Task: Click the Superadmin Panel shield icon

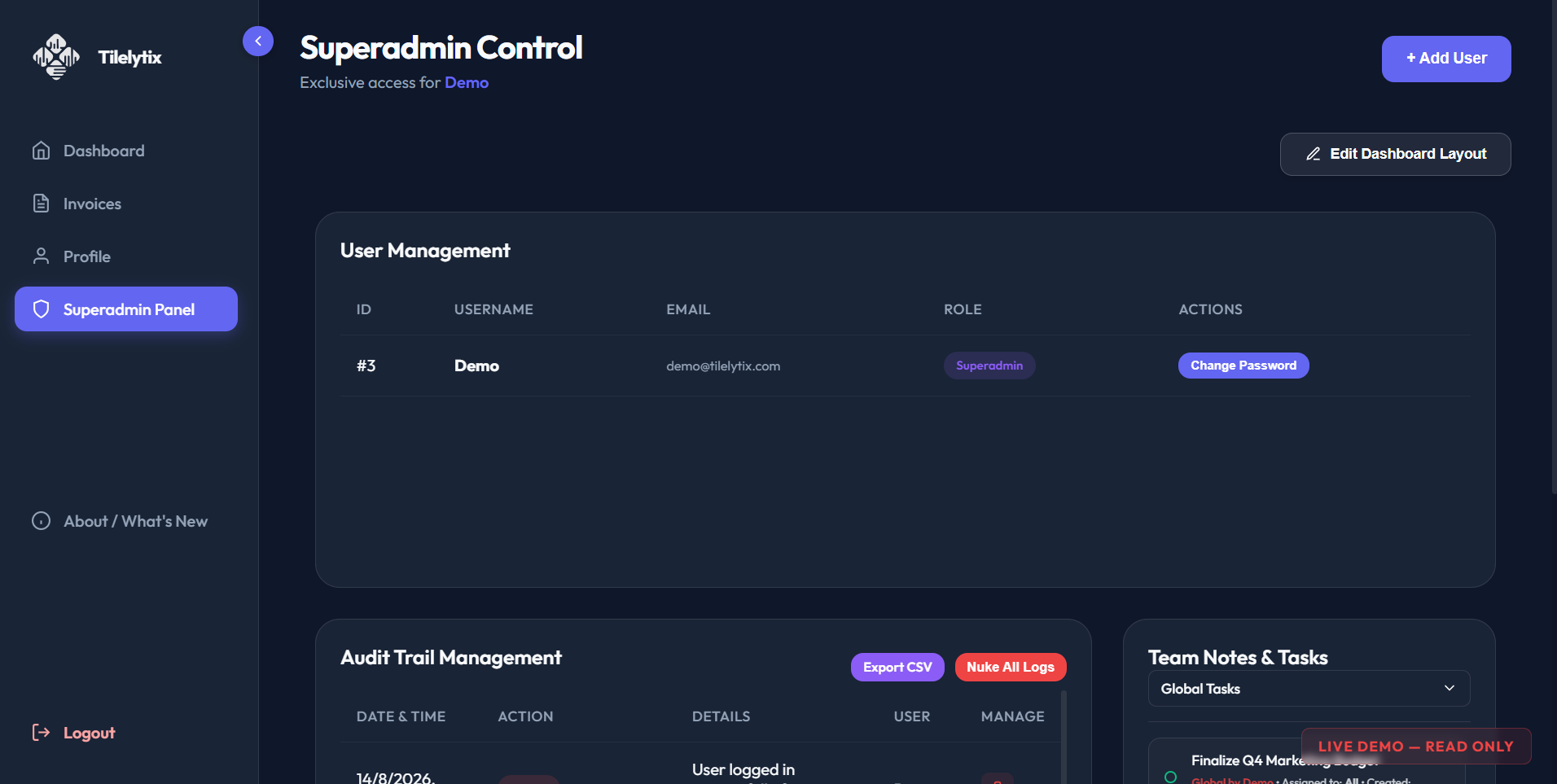Action: (x=41, y=309)
